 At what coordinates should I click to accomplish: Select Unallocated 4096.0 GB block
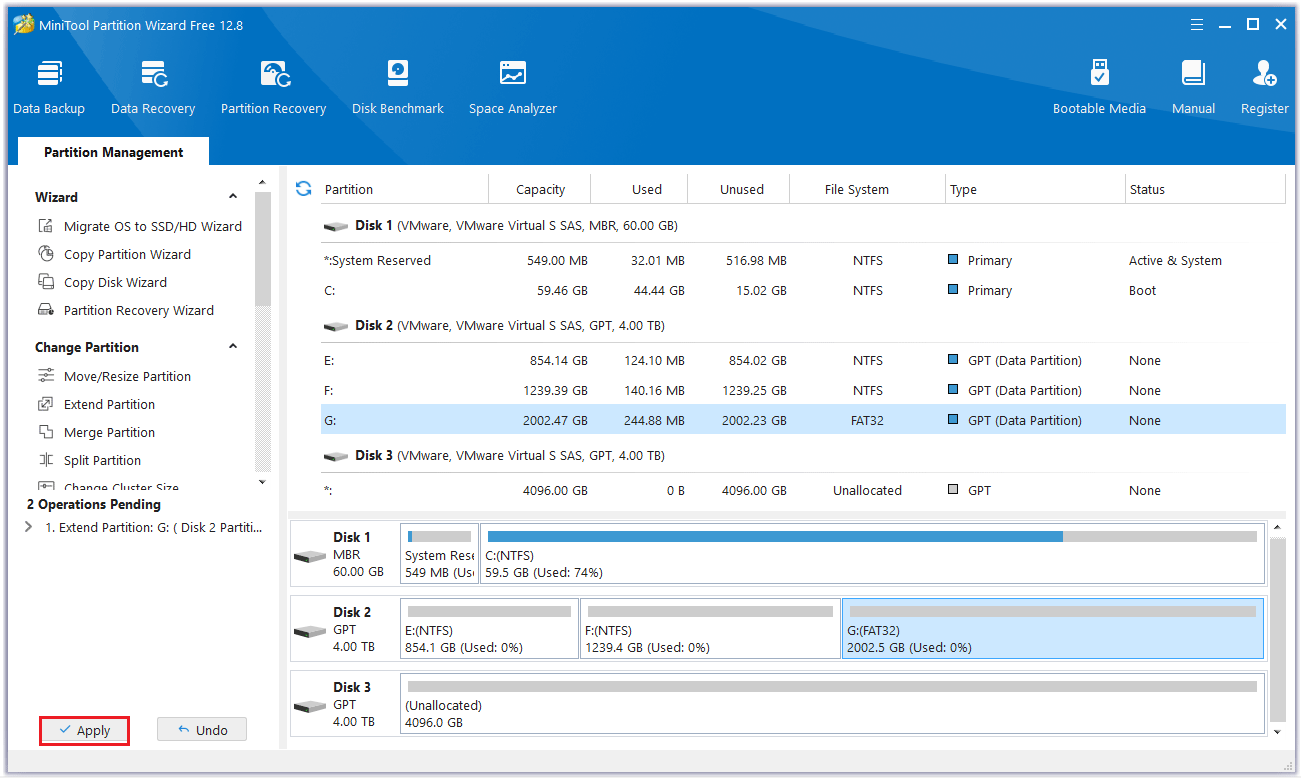[x=832, y=703]
